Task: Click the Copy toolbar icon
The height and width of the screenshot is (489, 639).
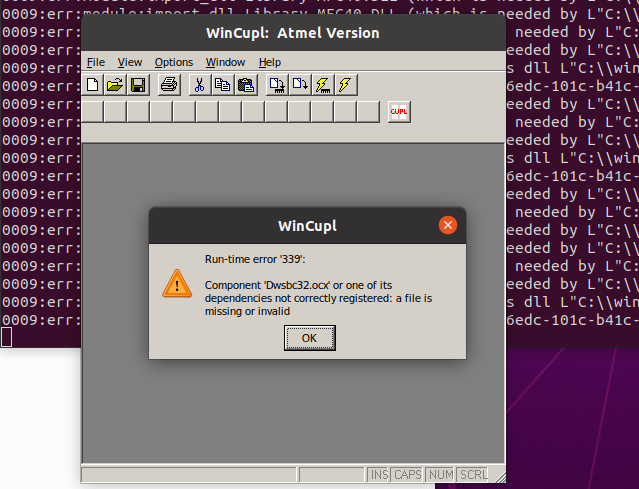Action: [x=223, y=85]
